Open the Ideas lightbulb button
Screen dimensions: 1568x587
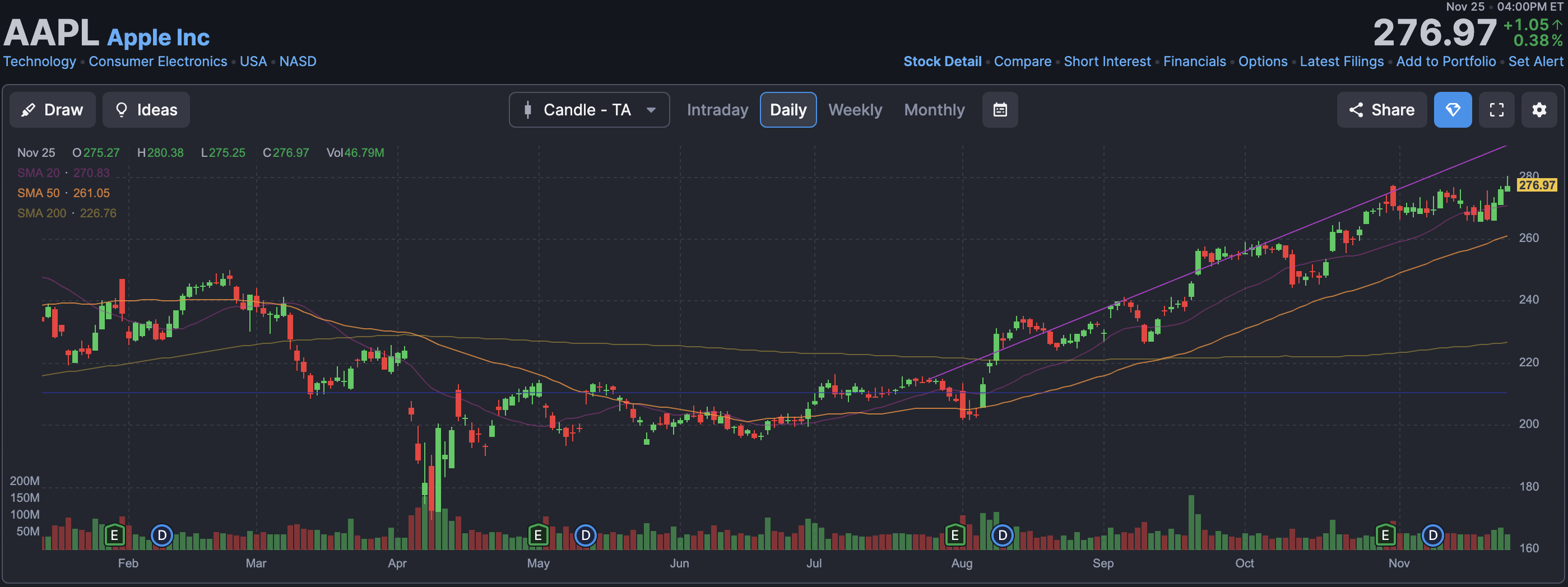point(146,109)
